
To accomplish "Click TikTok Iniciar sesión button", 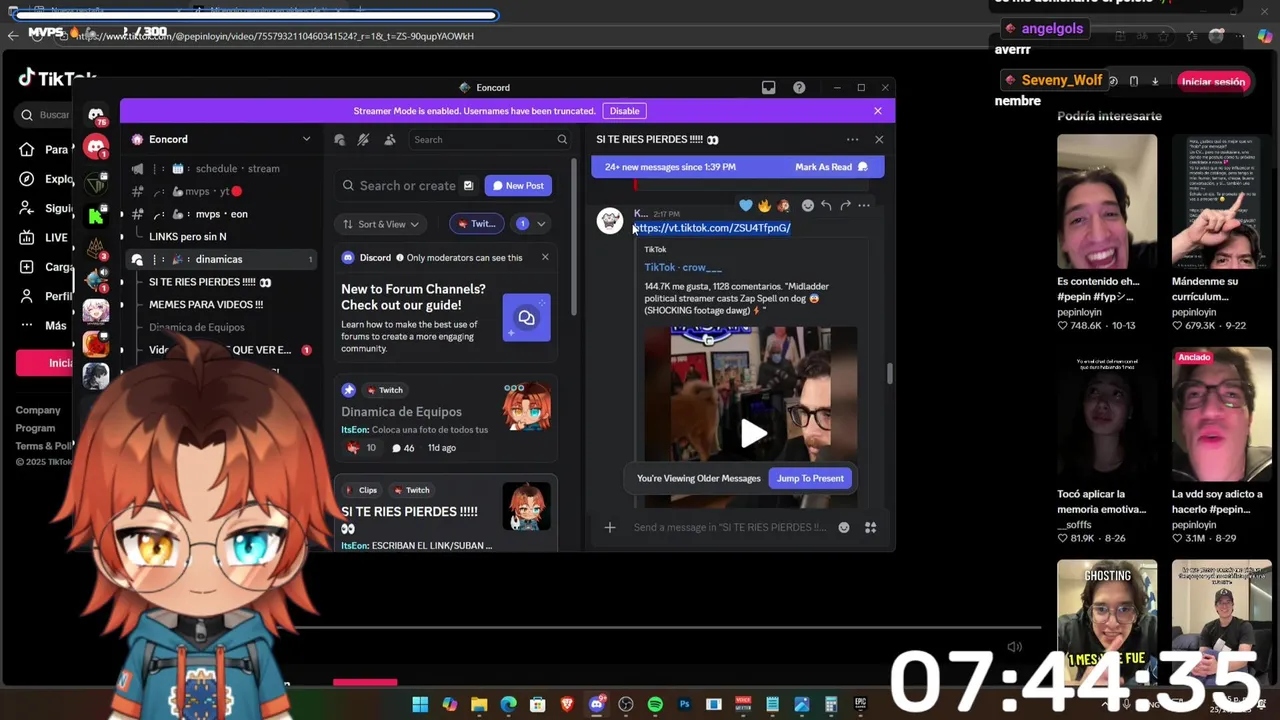I will pos(1212,82).
